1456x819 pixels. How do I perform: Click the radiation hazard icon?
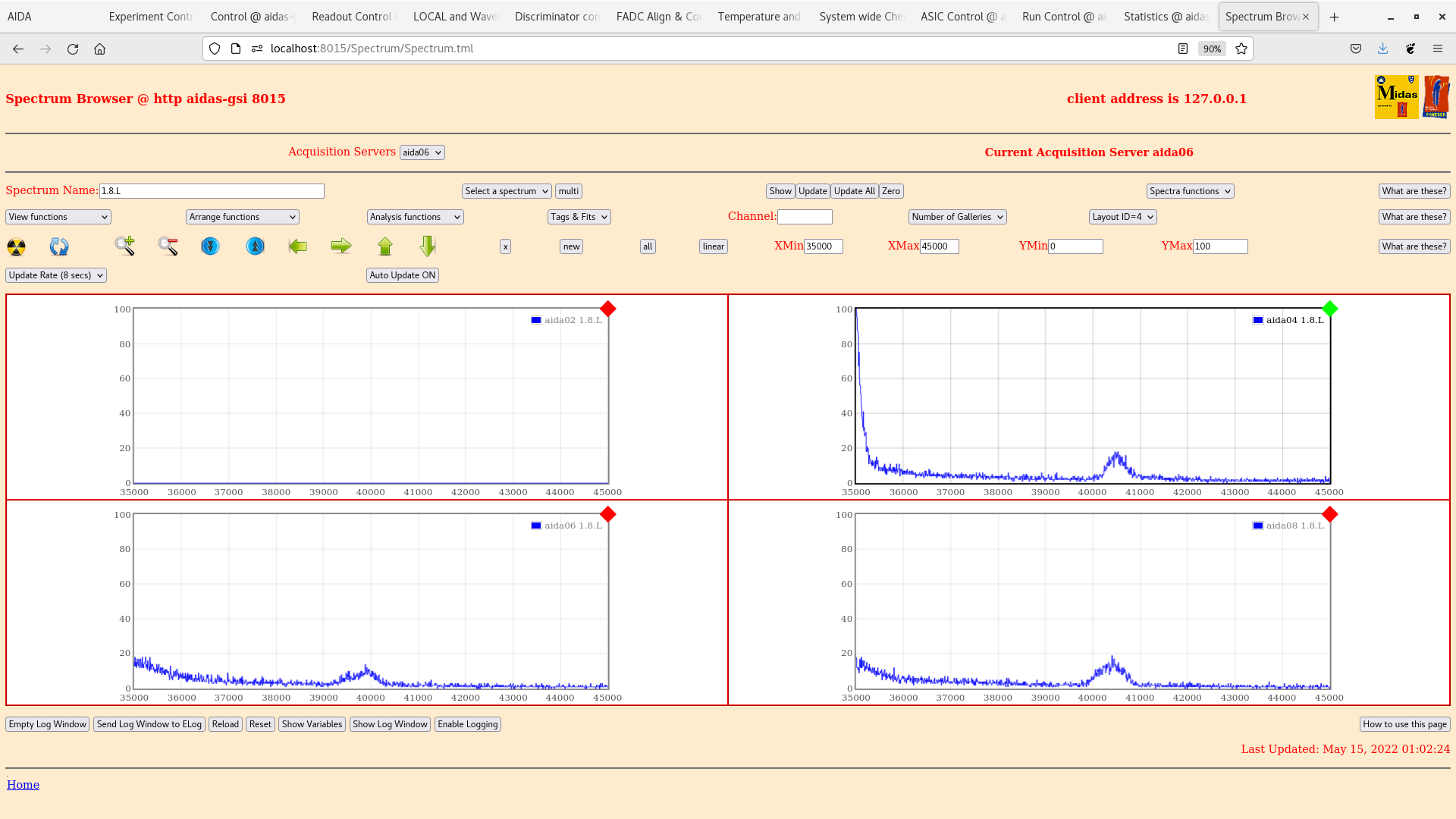coord(16,246)
